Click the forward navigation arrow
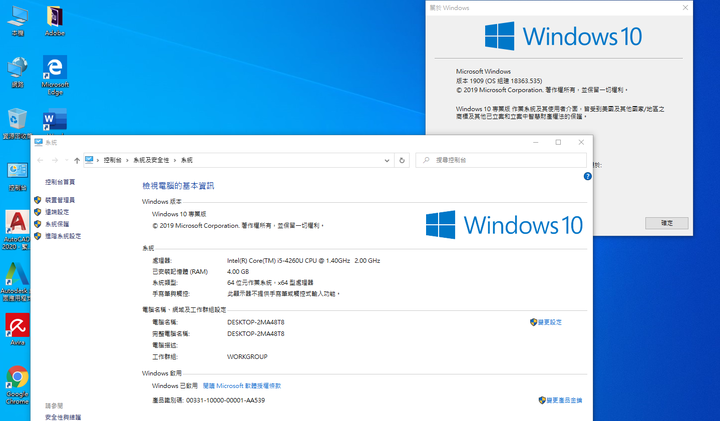 click(55, 160)
